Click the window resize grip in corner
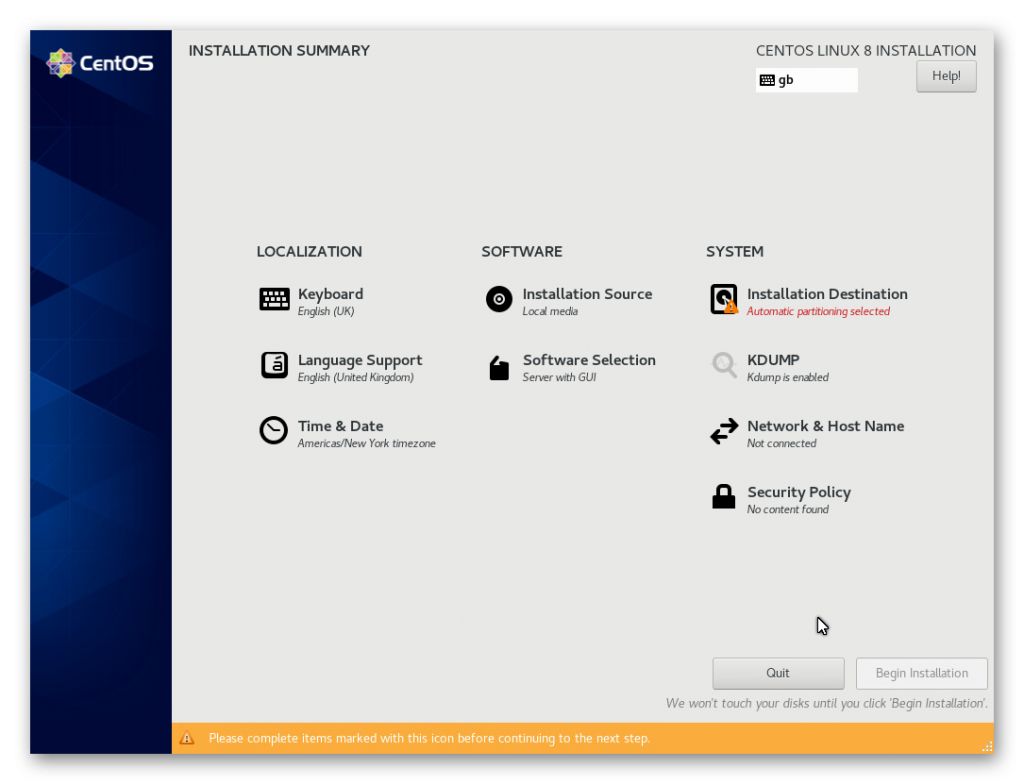Image resolution: width=1024 pixels, height=784 pixels. point(987,747)
